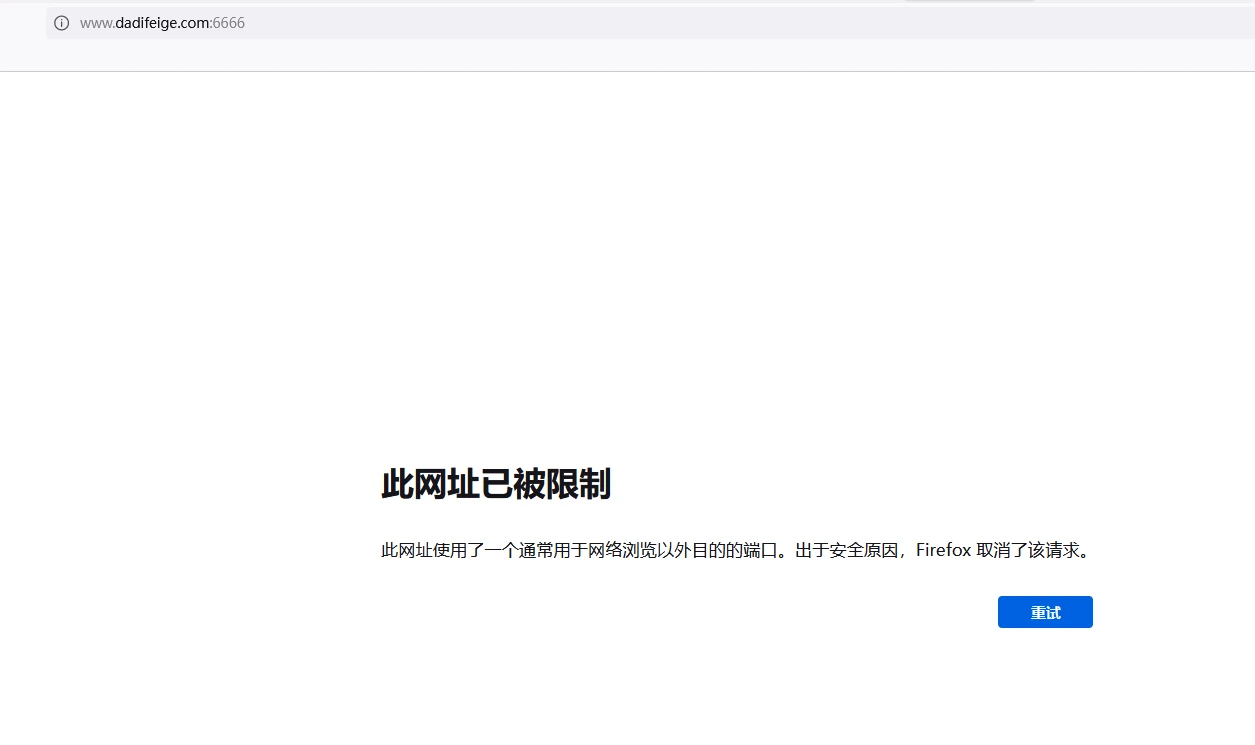1255x745 pixels.
Task: Click empty toolbar space left of address bar
Action: point(22,23)
